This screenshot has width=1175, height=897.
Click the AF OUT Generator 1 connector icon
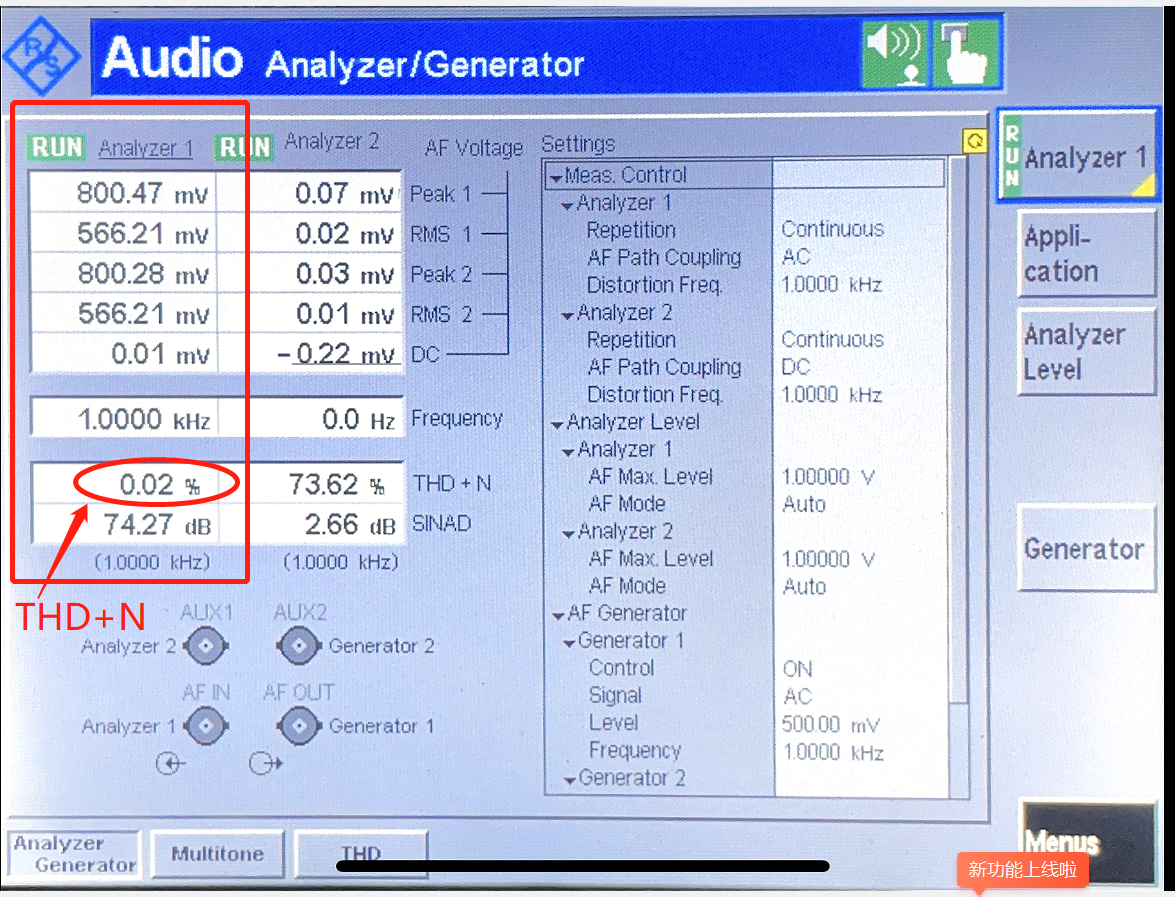coord(299,725)
